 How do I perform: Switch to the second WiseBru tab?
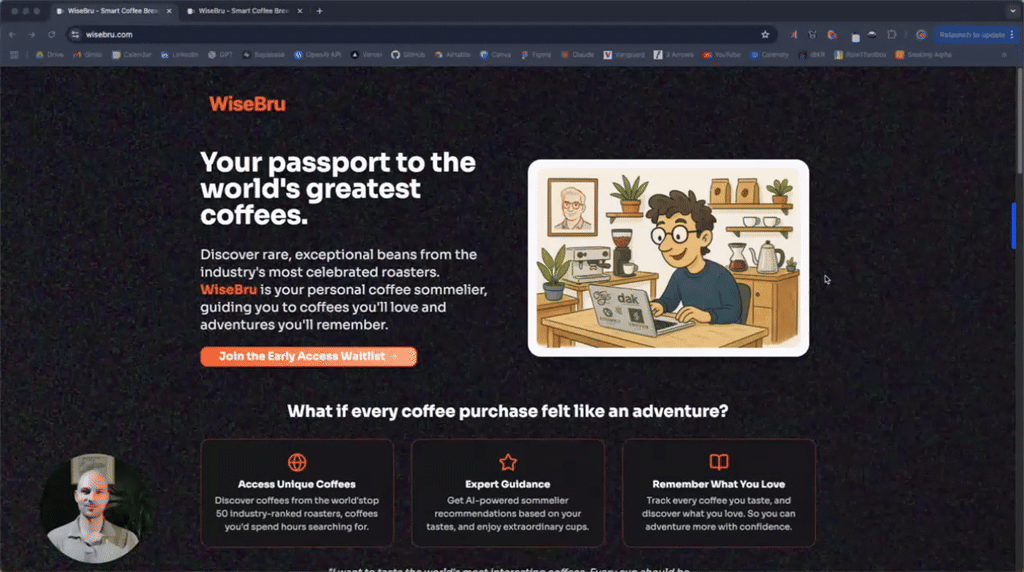(244, 11)
